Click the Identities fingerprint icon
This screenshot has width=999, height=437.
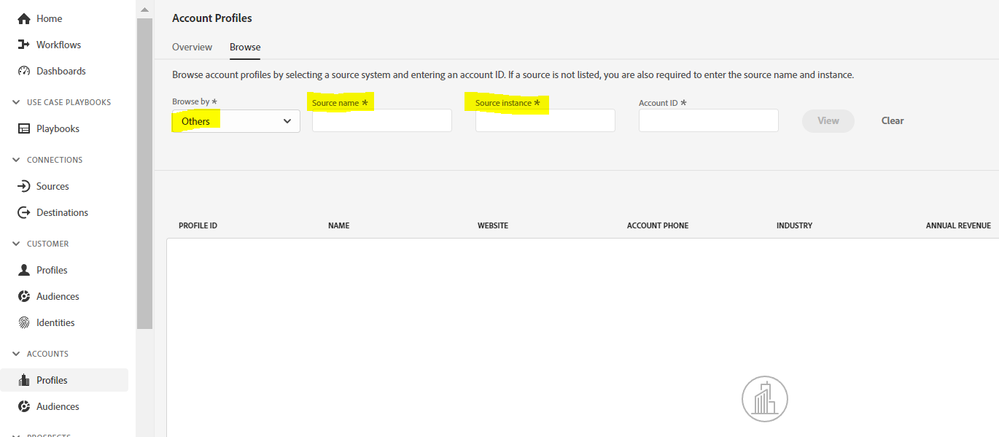click(24, 322)
